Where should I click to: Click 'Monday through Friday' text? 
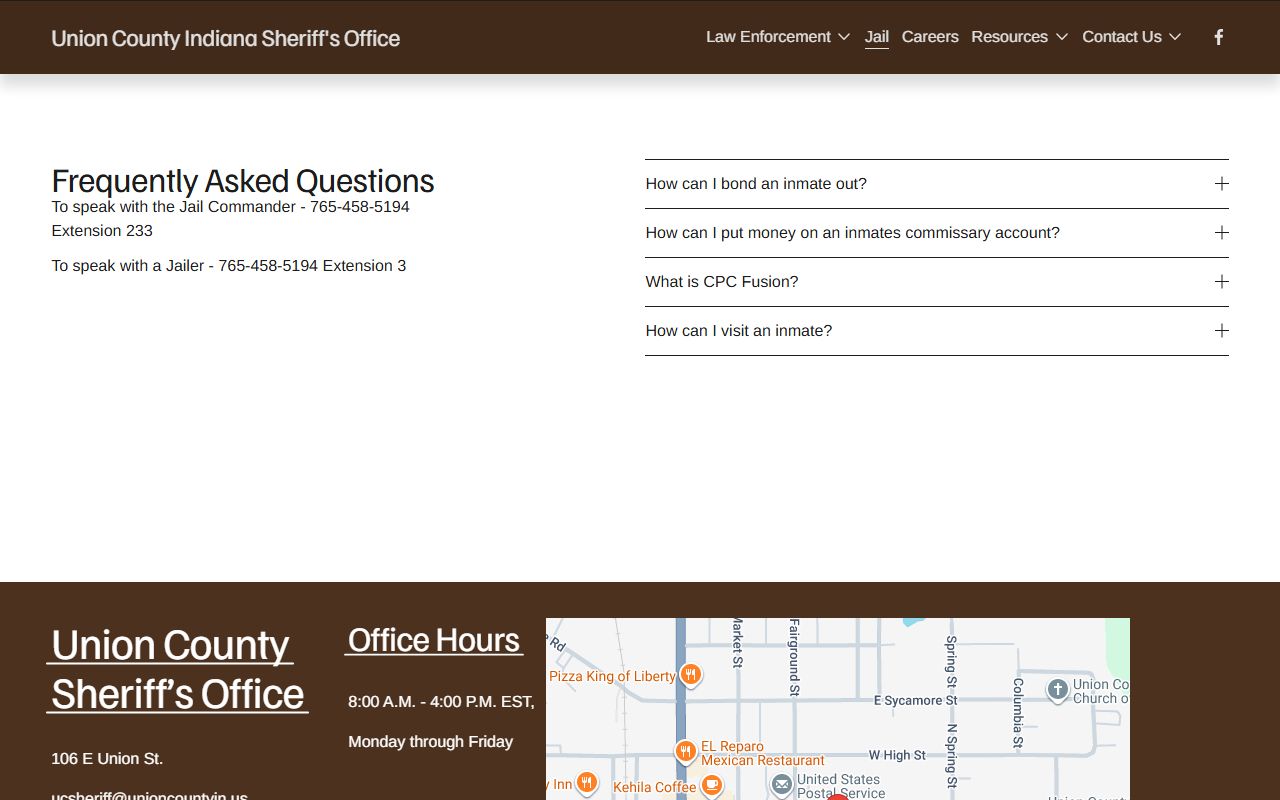tap(431, 742)
